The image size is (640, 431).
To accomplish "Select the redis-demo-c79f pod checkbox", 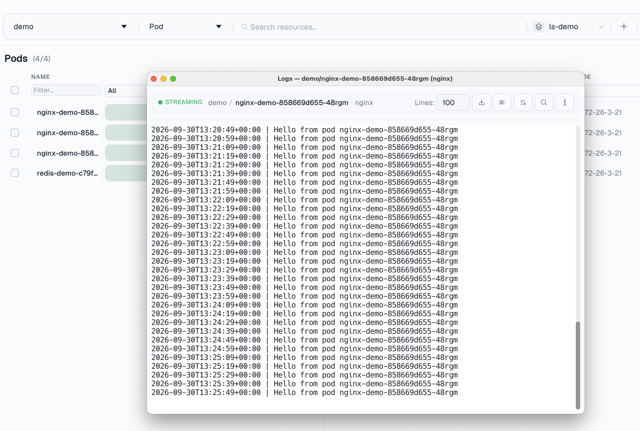I will tap(15, 173).
